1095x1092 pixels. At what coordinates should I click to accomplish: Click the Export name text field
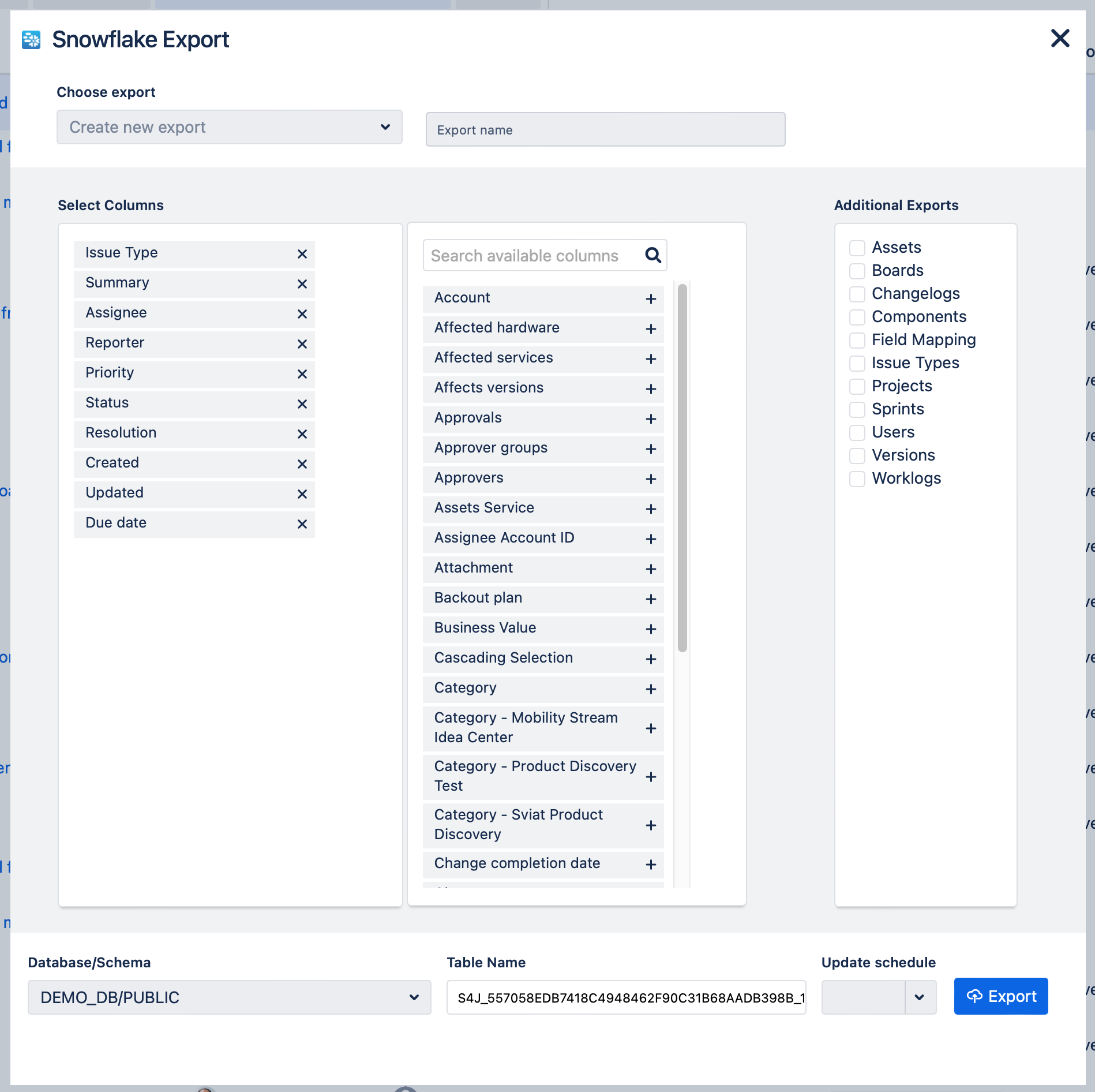(605, 130)
